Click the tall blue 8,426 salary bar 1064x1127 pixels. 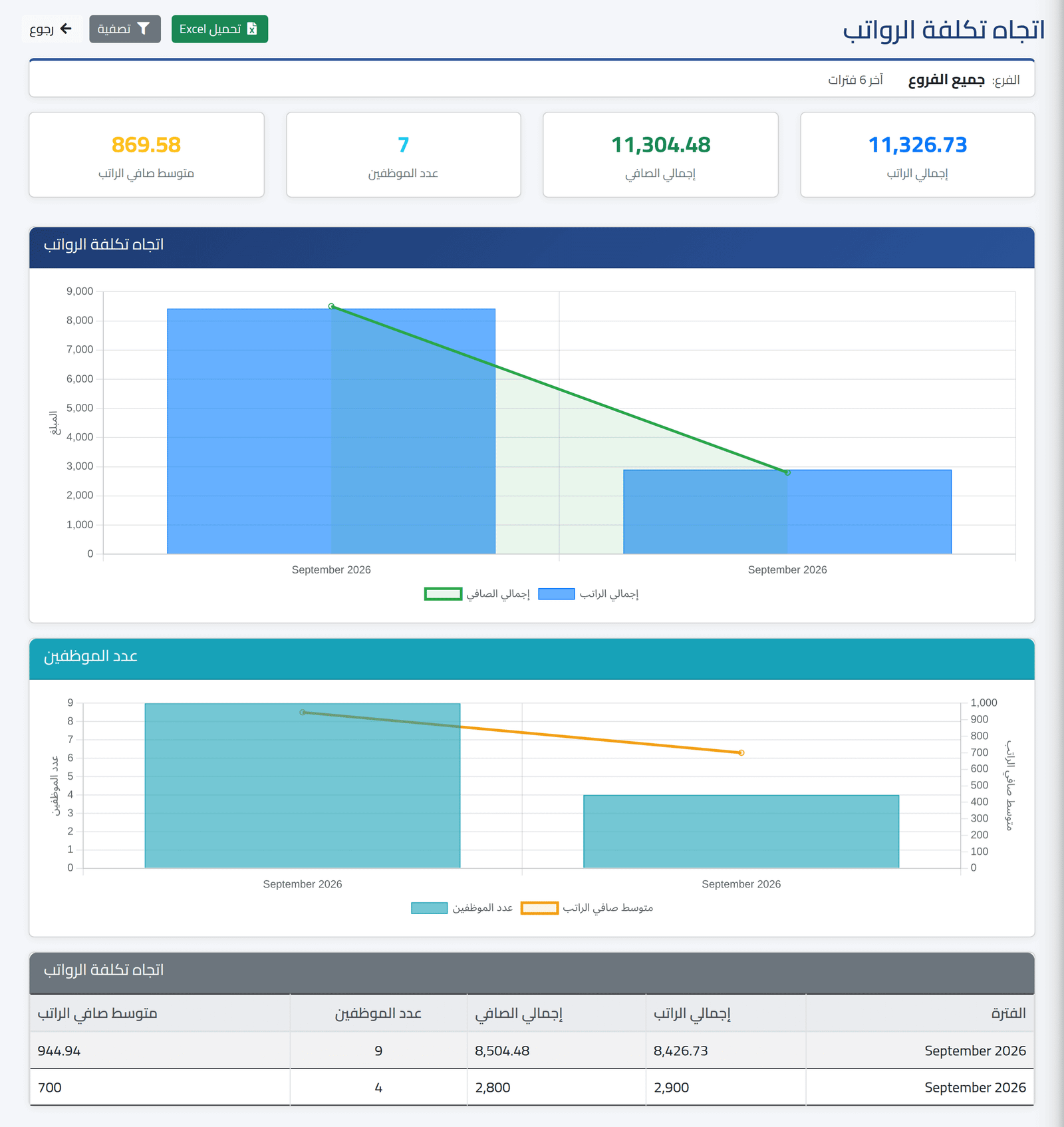(331, 431)
